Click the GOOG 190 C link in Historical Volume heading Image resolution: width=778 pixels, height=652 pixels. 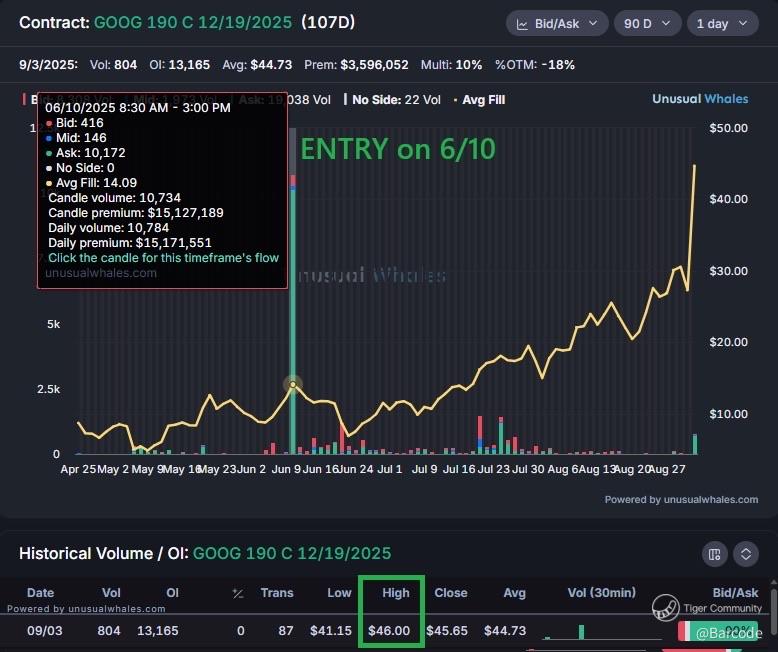click(292, 553)
